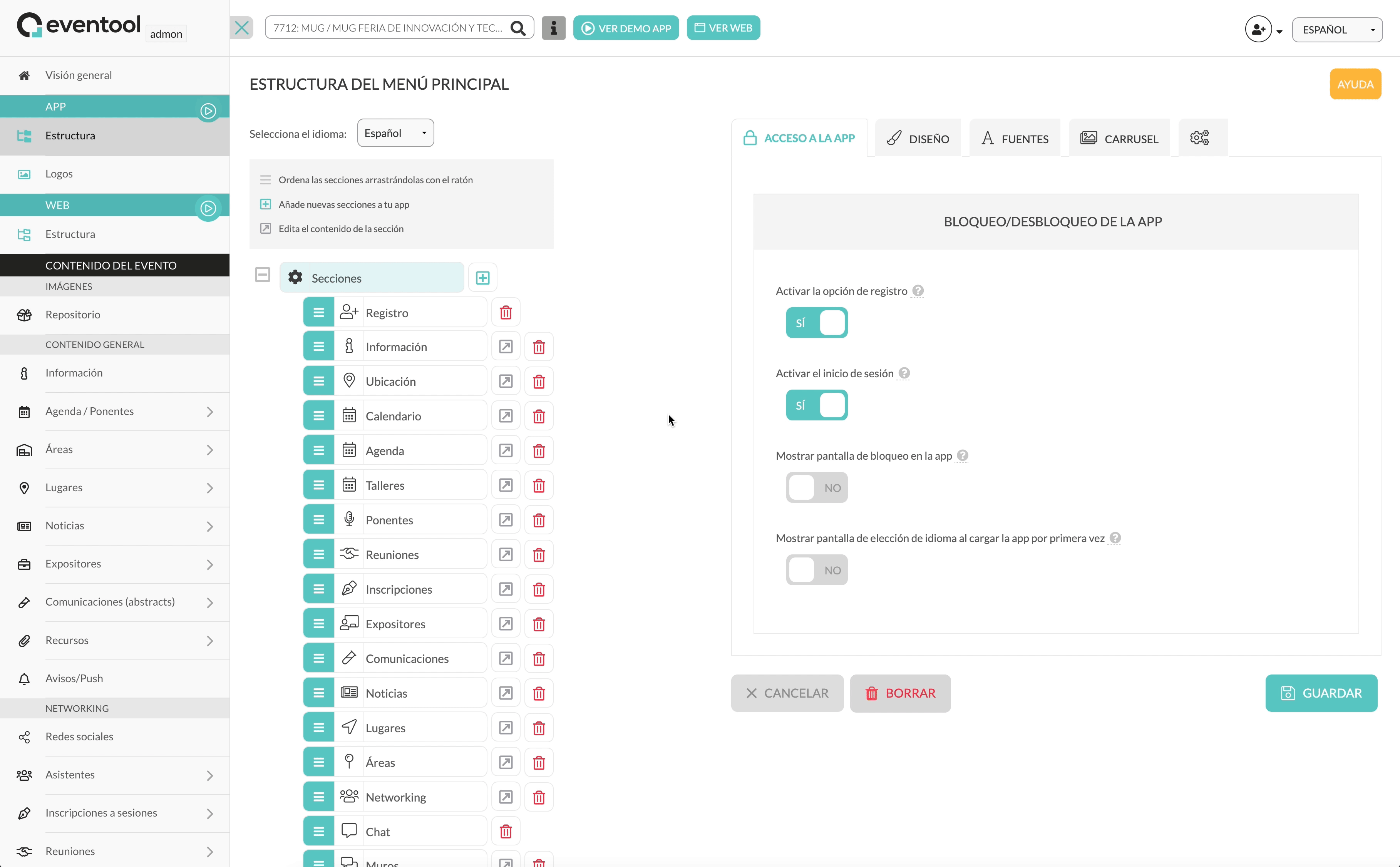Toggle Activar la opción de registro switch

coord(816,323)
